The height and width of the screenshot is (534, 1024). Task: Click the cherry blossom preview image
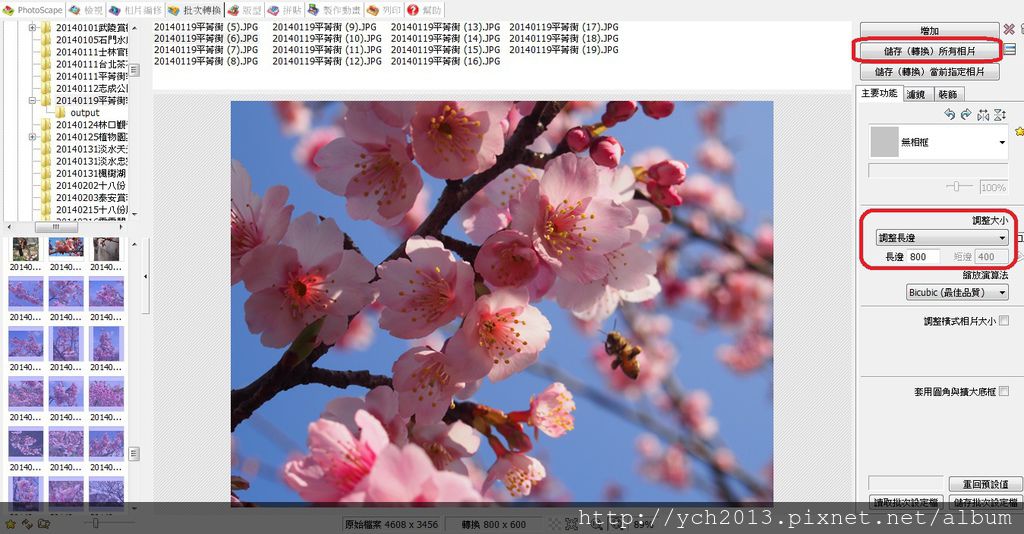(502, 304)
